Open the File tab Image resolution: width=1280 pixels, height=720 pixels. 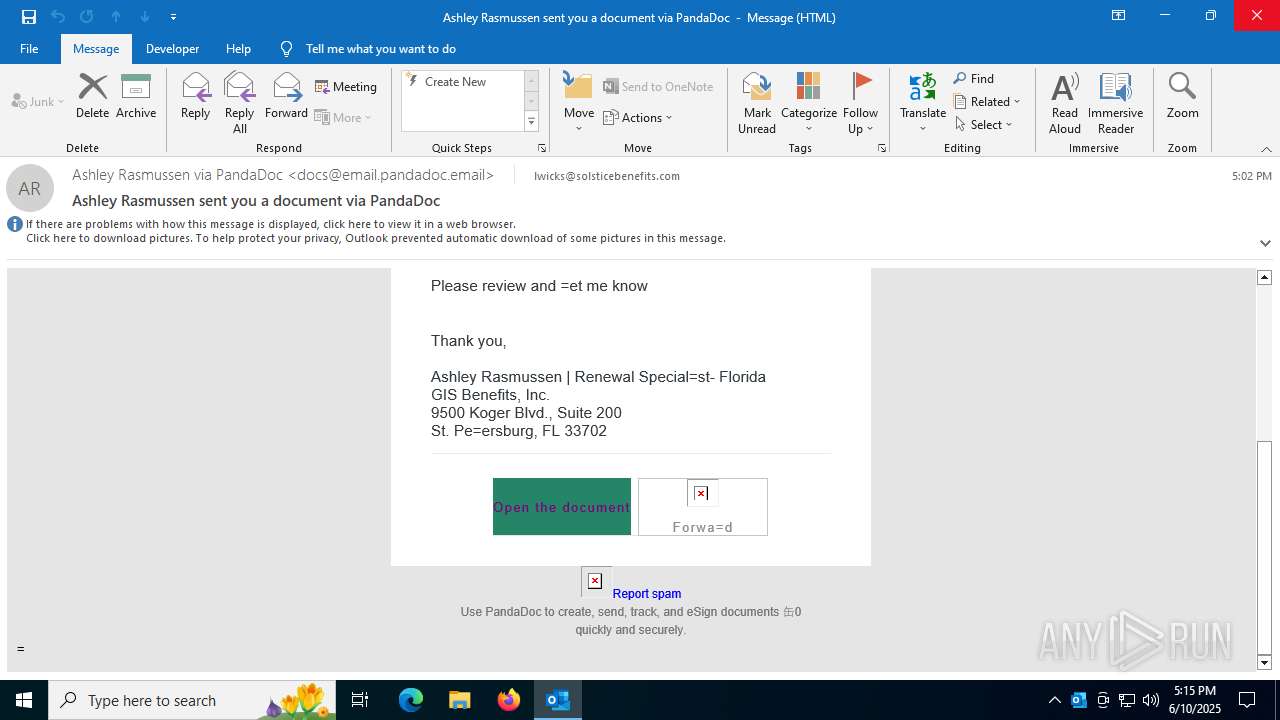(x=29, y=48)
